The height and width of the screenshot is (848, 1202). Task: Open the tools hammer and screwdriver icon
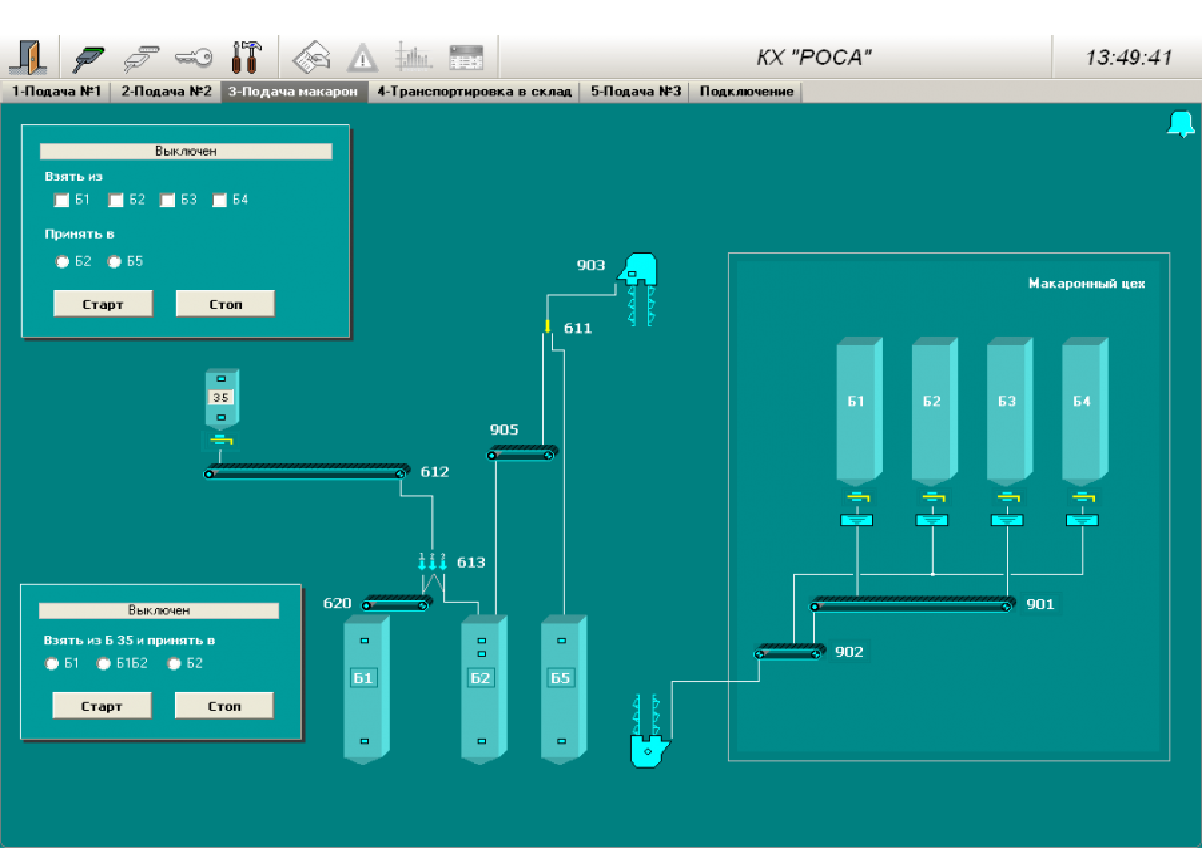244,57
